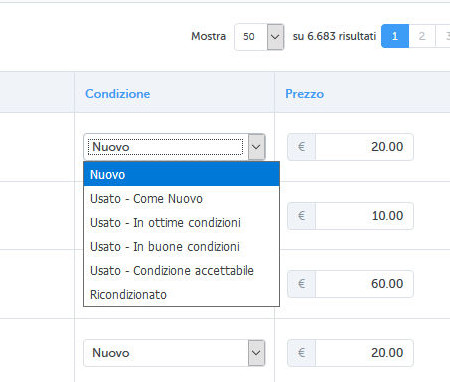Click the euro symbol beside 10.00
Screen dimensions: 450x382
(302, 216)
